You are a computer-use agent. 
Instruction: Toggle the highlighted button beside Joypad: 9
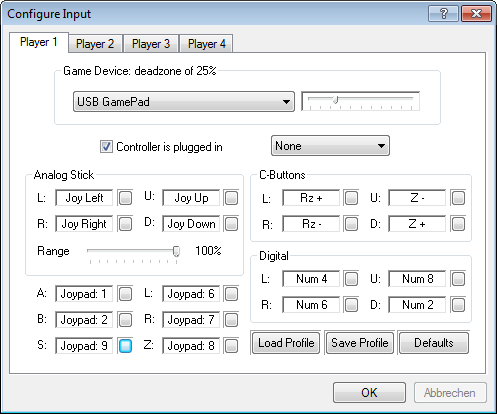(125, 346)
